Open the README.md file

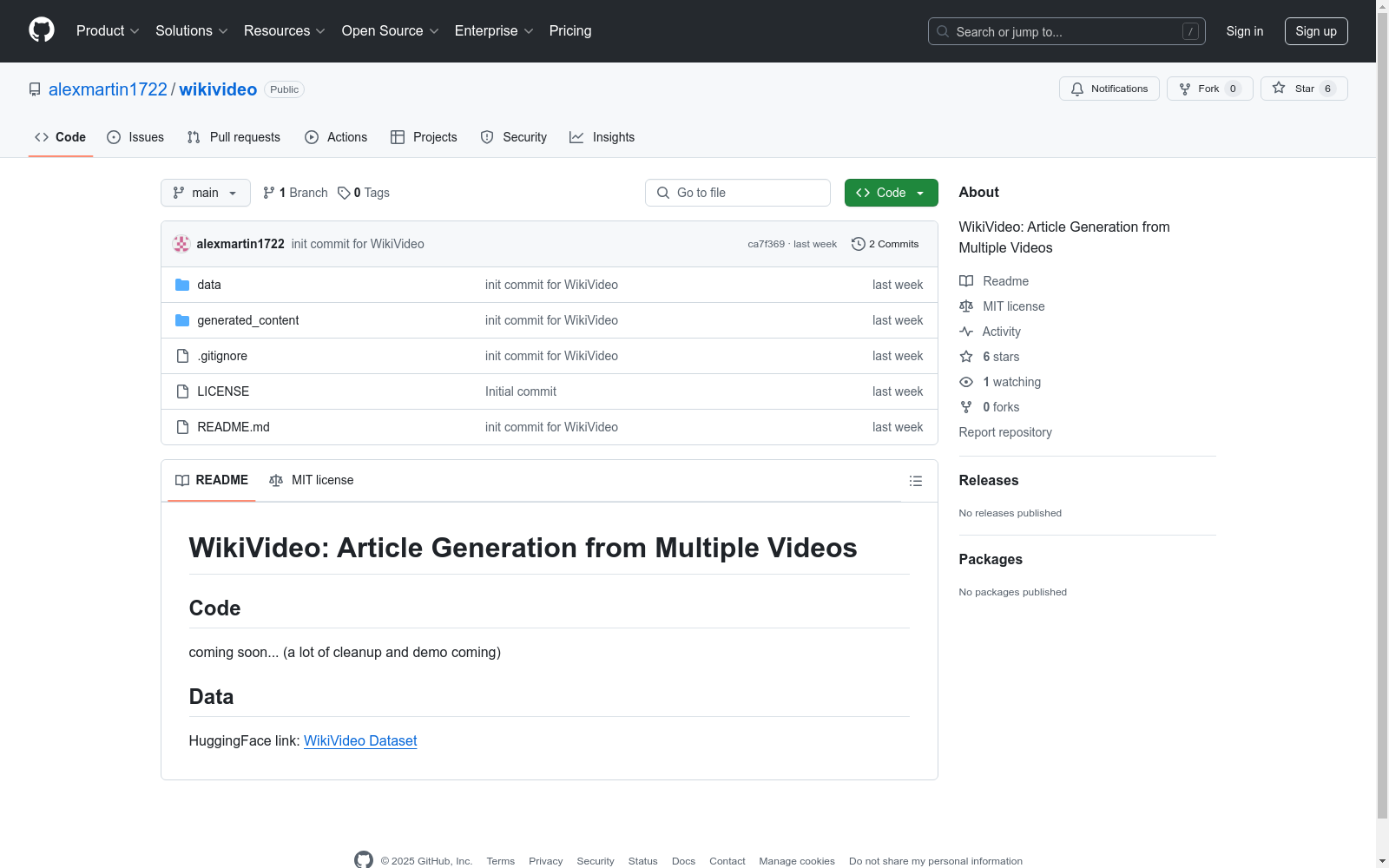234,427
